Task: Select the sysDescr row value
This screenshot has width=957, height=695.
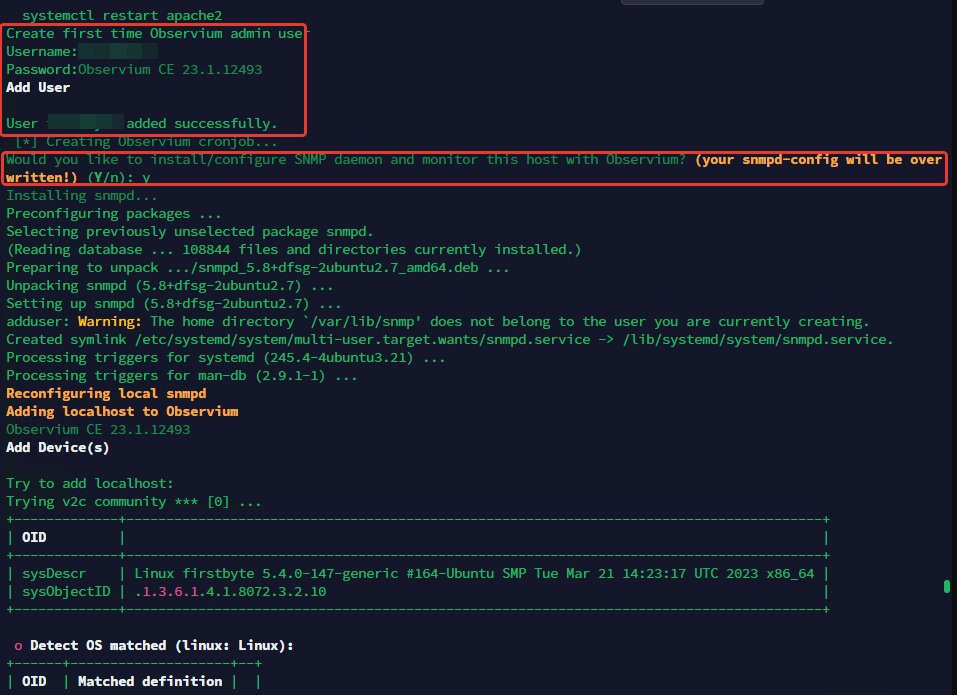Action: click(473, 574)
